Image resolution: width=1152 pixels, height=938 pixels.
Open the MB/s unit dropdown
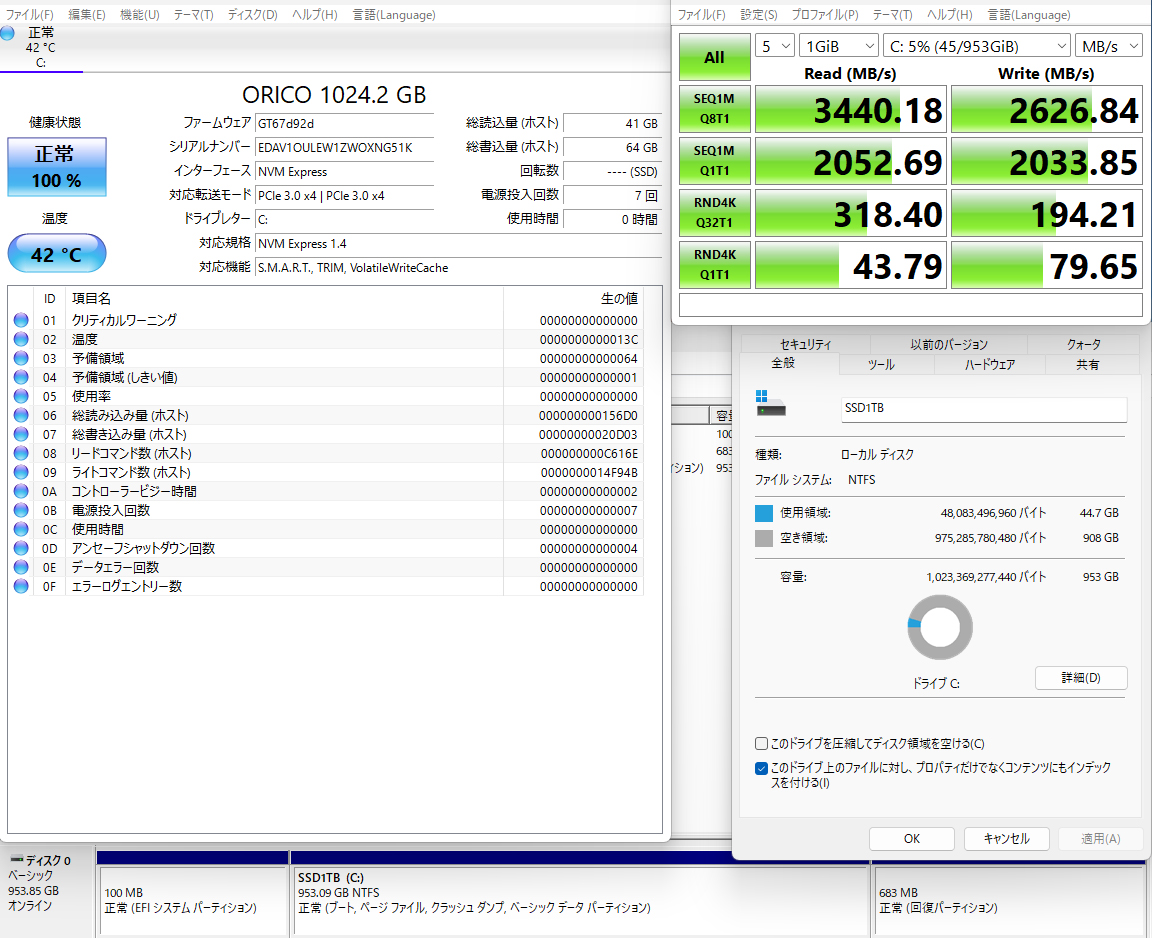tap(1109, 46)
